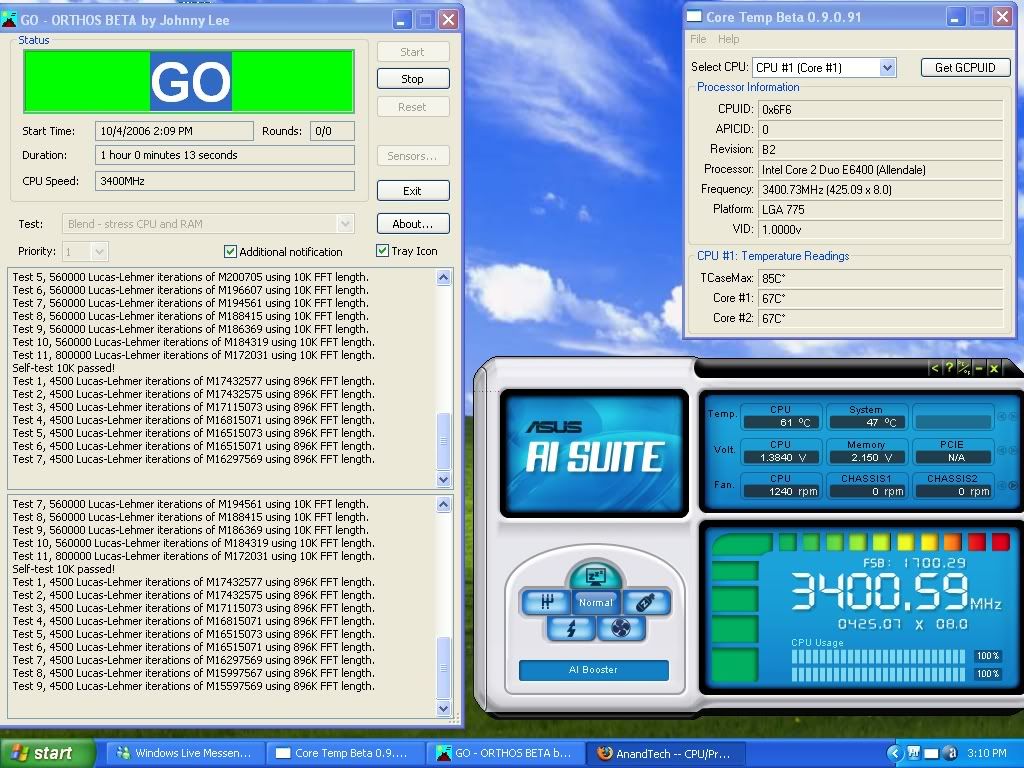Open the Priority dropdown in ORTHOS
Screen dimensions: 1024x768
99,251
